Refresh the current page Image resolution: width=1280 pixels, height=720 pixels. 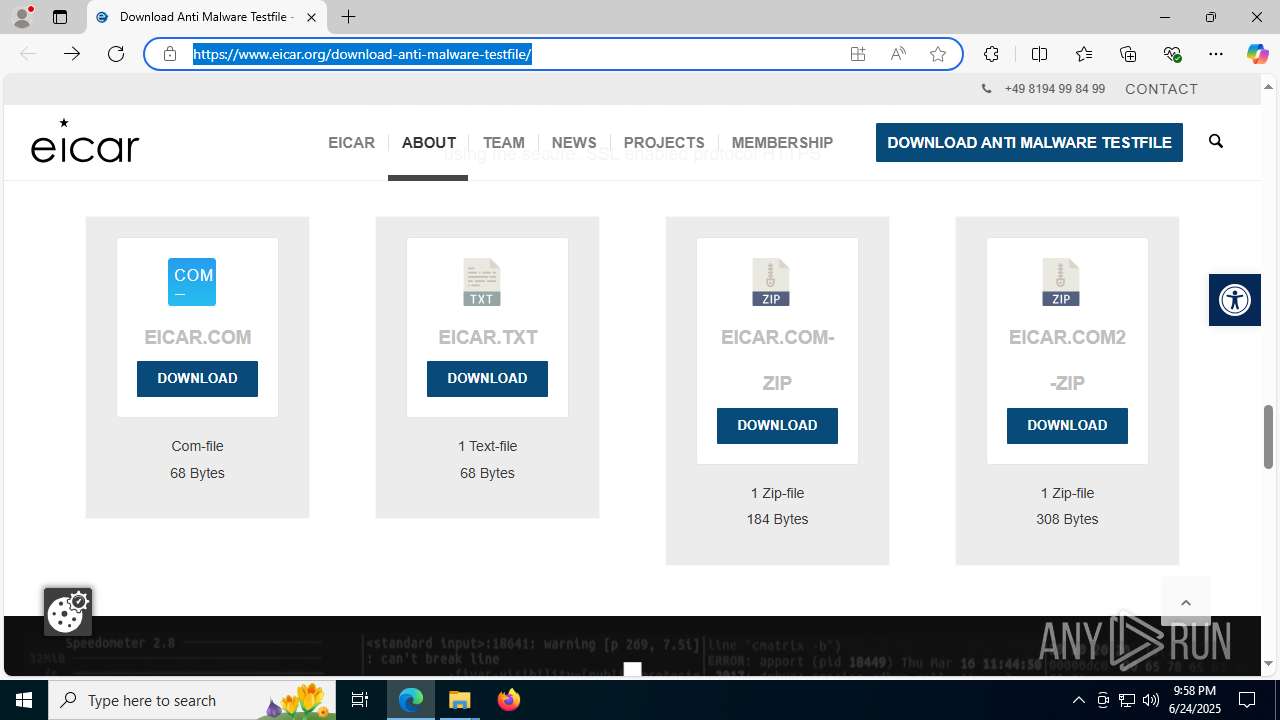[x=116, y=54]
